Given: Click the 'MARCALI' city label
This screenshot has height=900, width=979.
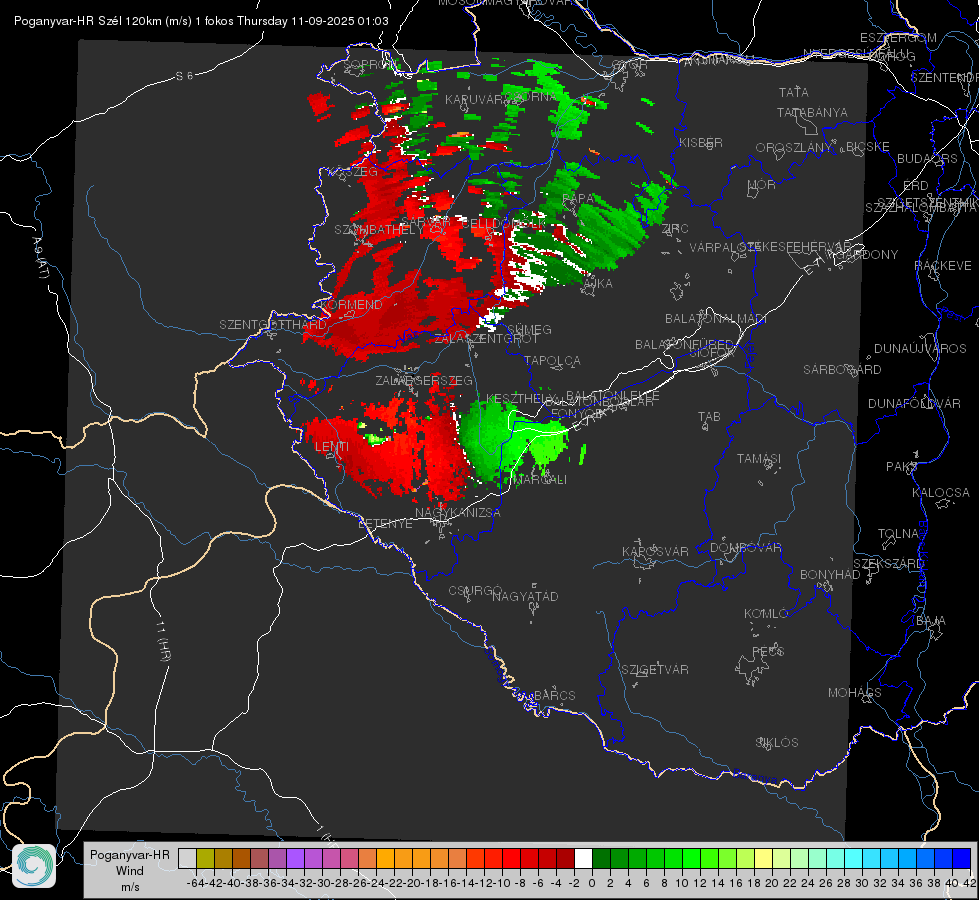Looking at the screenshot, I should 539,479.
